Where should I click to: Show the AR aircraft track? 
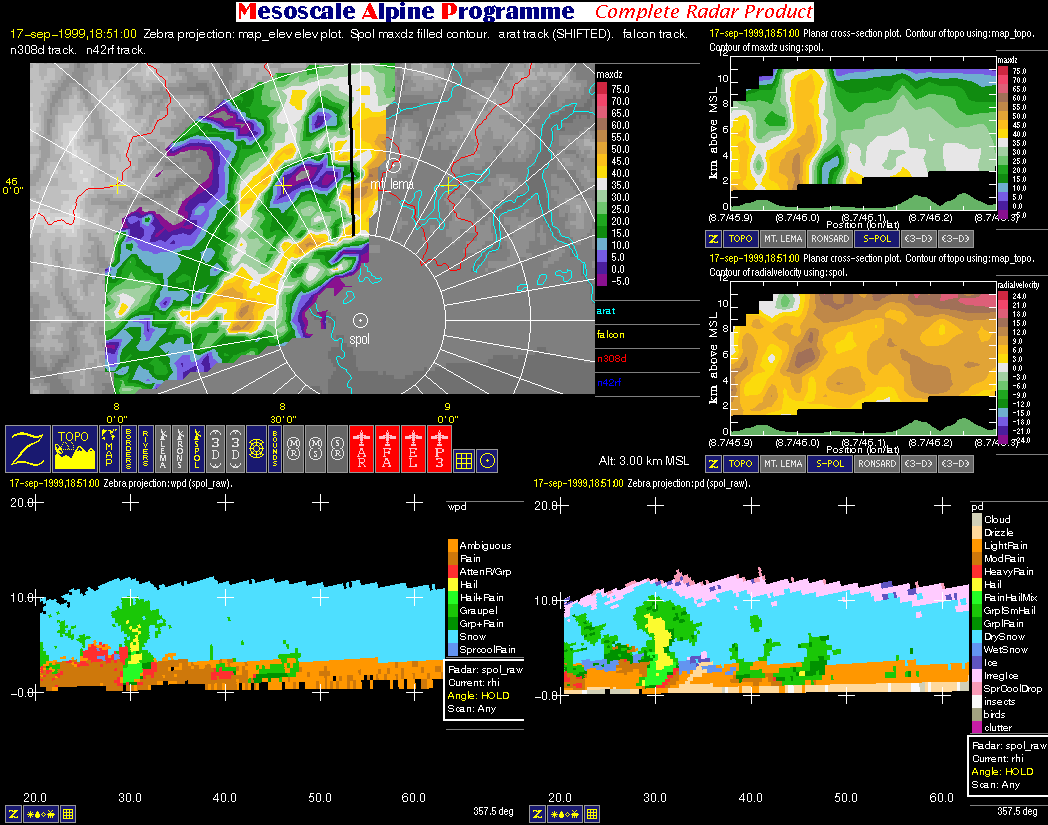point(362,449)
